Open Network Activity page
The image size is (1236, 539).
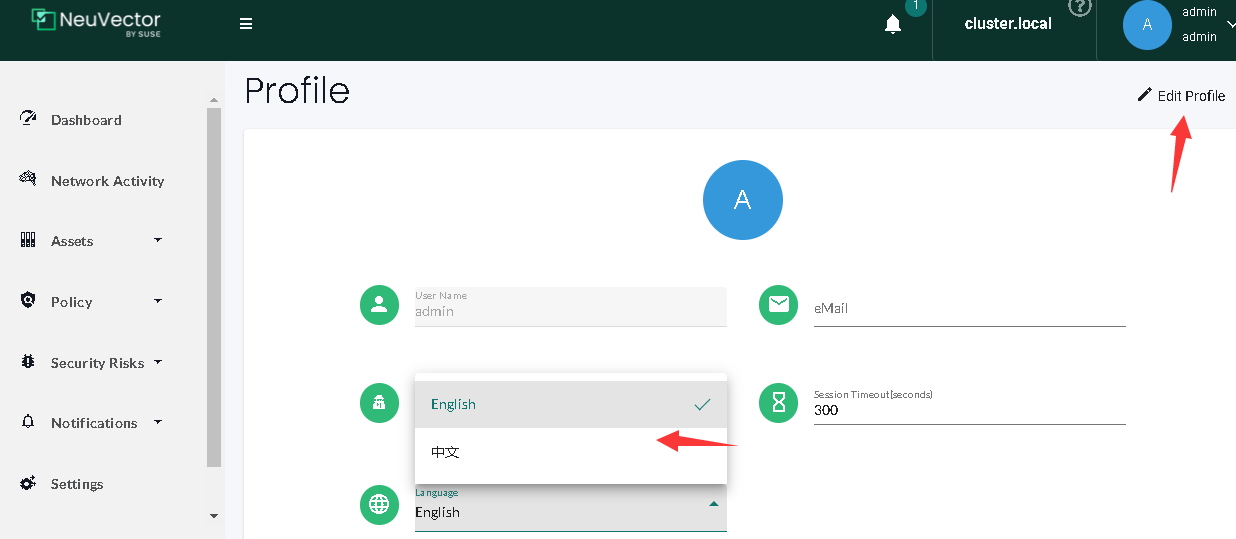[107, 181]
